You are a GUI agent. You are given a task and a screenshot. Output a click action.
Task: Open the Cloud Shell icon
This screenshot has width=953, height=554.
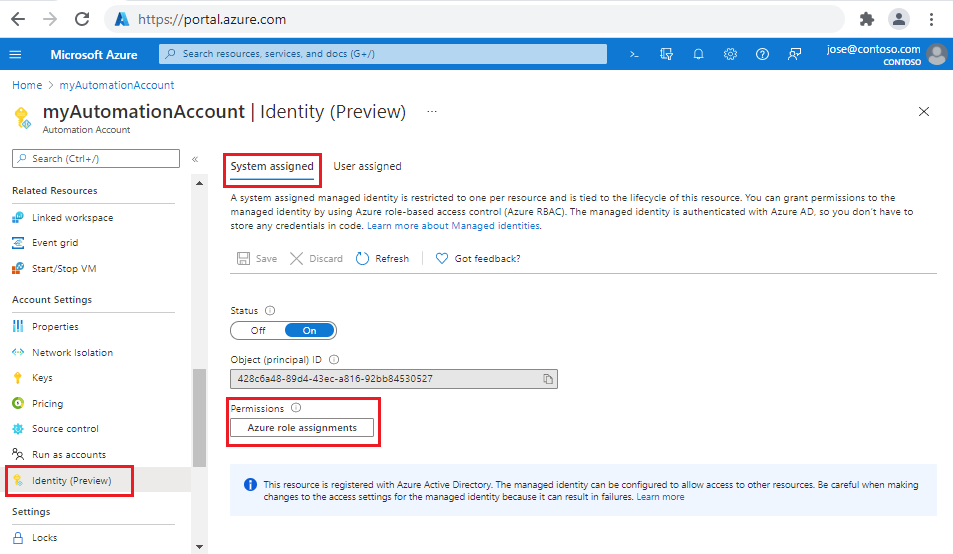633,54
